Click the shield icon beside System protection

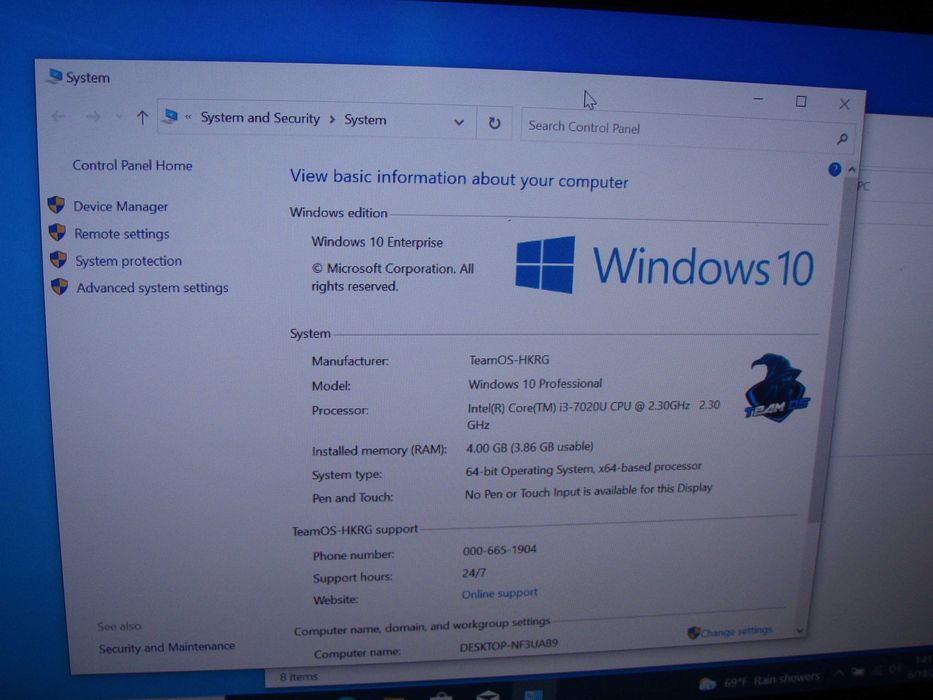click(x=58, y=260)
